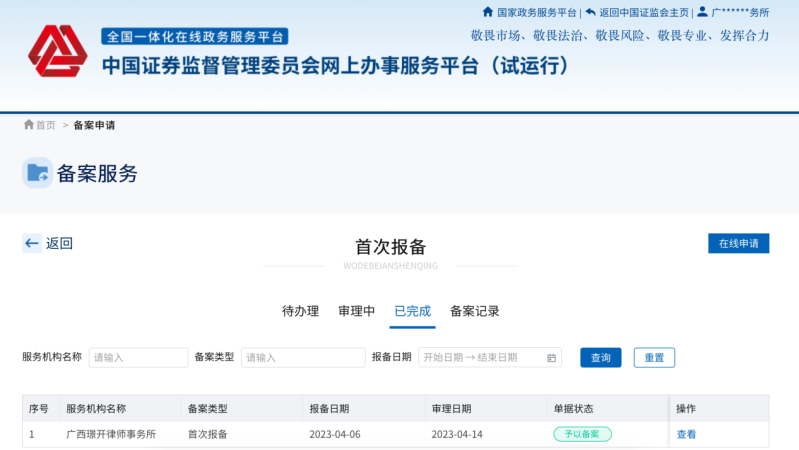Click the 查询 search button
Image resolution: width=799 pixels, height=450 pixels.
601,358
